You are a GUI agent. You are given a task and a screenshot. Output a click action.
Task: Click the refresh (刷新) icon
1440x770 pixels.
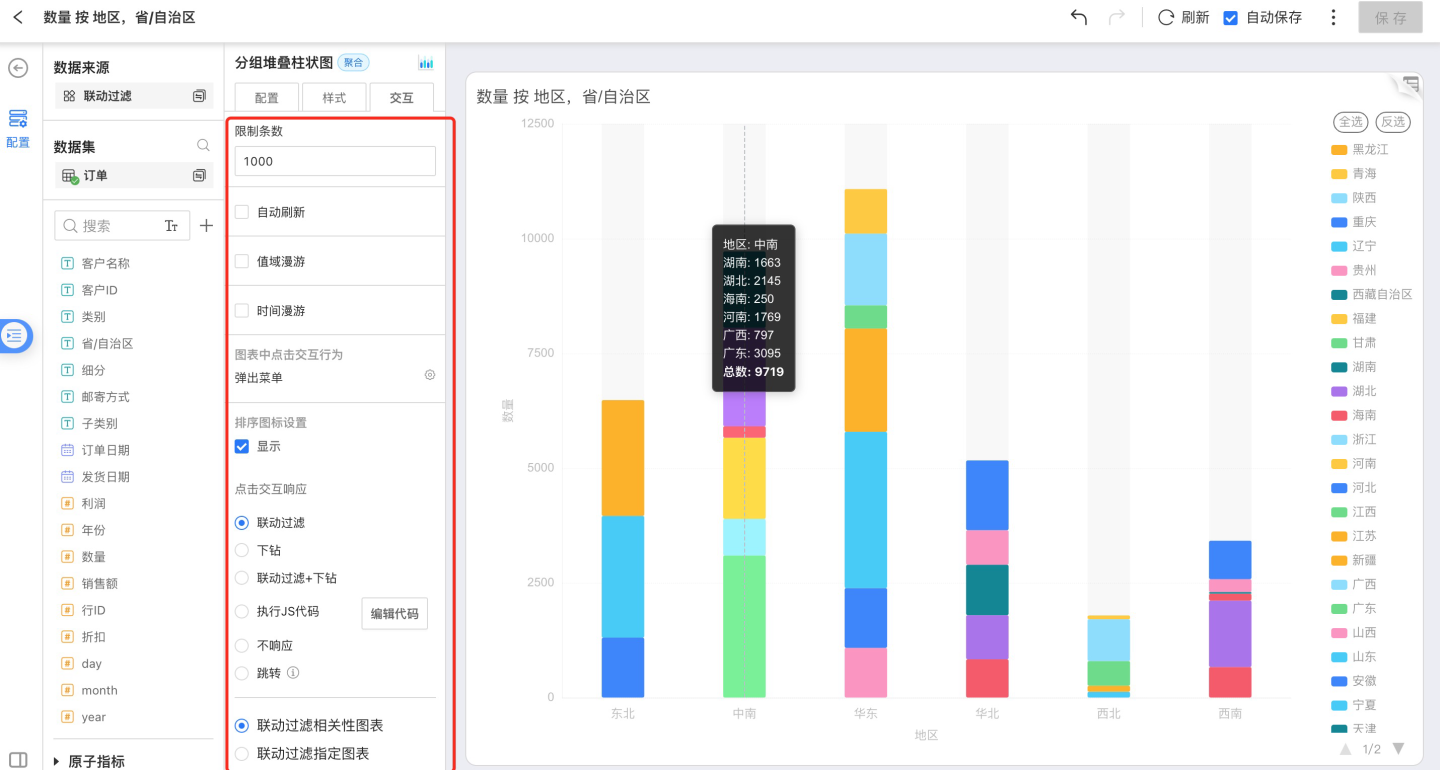(x=1166, y=17)
